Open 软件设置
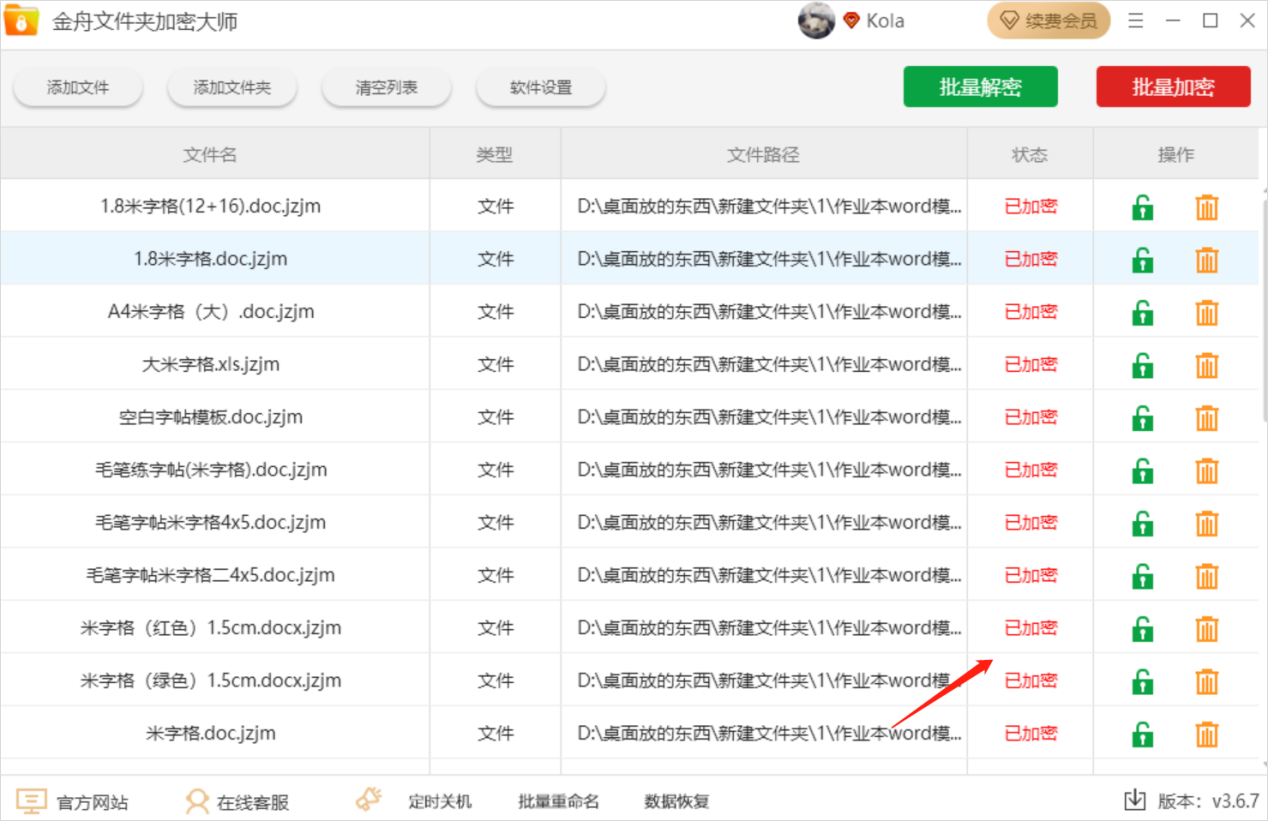The width and height of the screenshot is (1268, 821). (540, 87)
